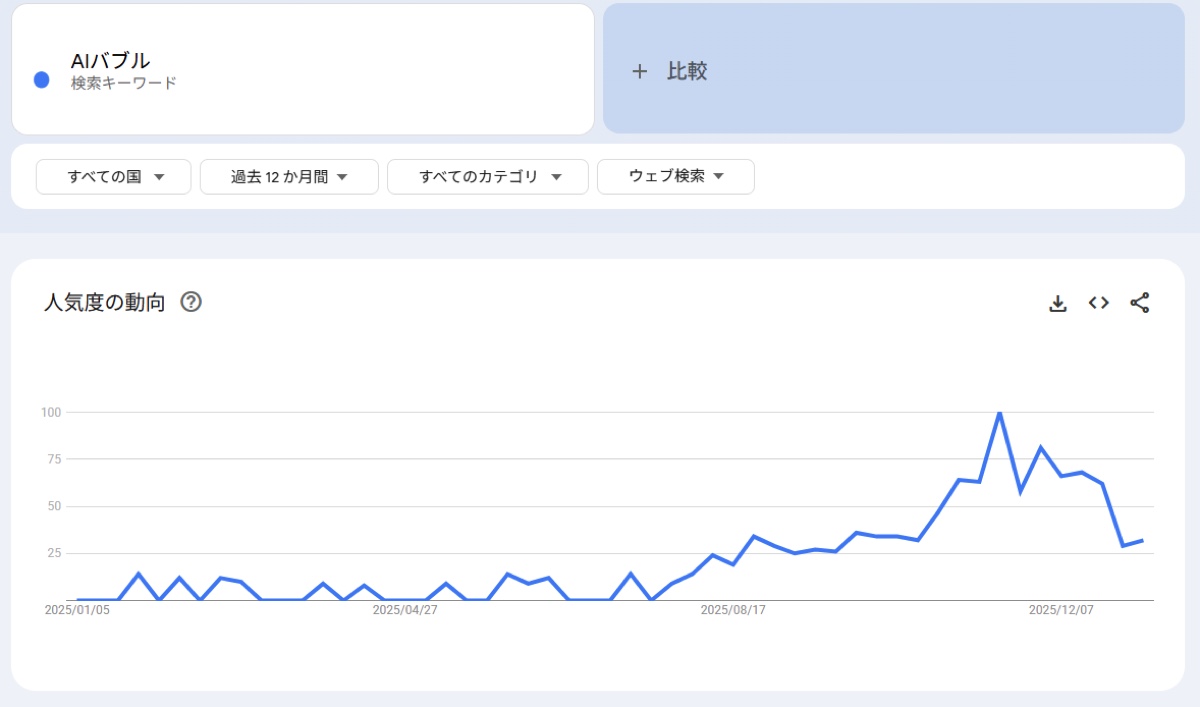Viewport: 1200px width, 707px height.
Task: Click the 2025/12/07 date axis label
Action: 1061,609
